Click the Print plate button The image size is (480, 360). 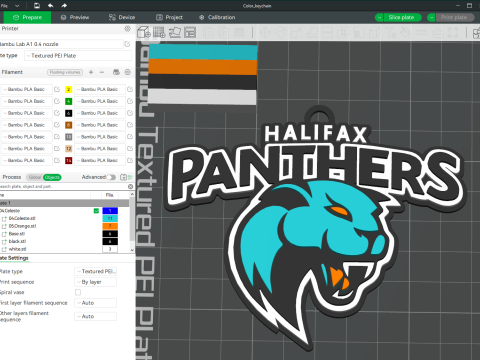[x=454, y=17]
